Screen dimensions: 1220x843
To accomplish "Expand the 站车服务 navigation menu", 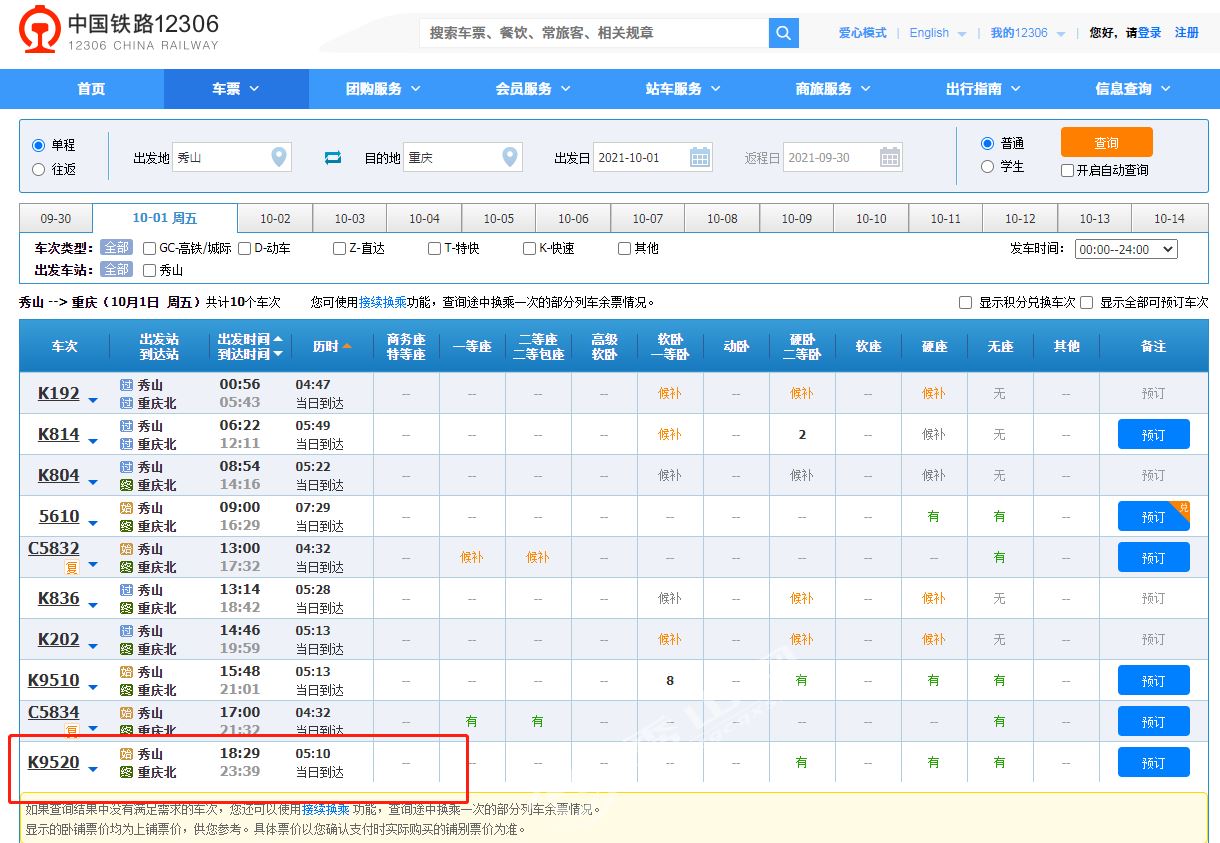I will click(x=684, y=89).
